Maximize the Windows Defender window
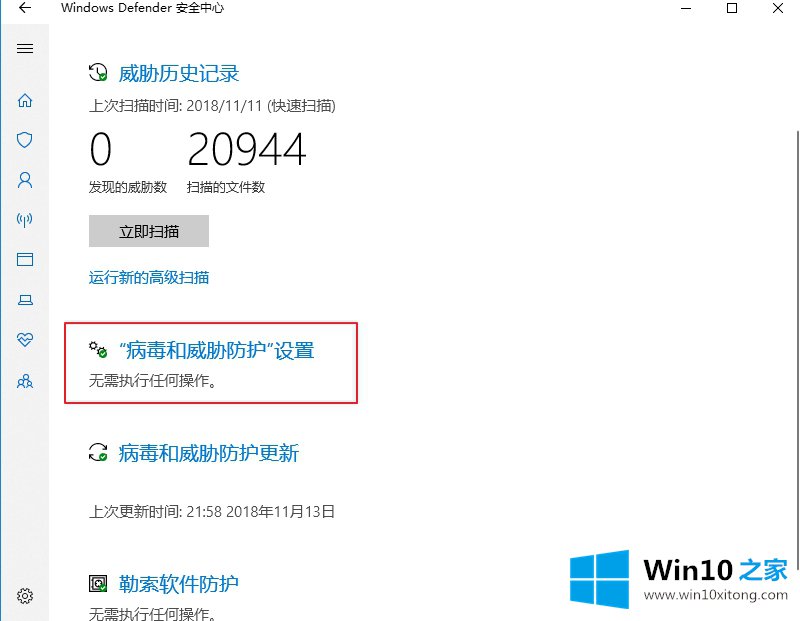 (732, 8)
